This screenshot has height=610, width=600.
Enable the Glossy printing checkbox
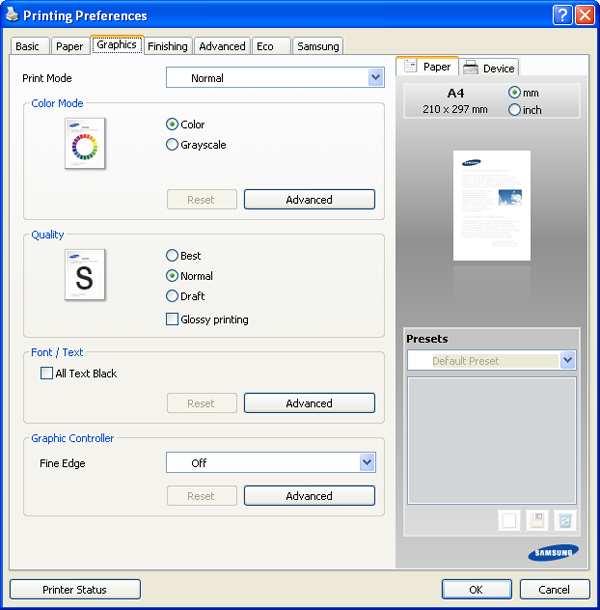tap(173, 320)
